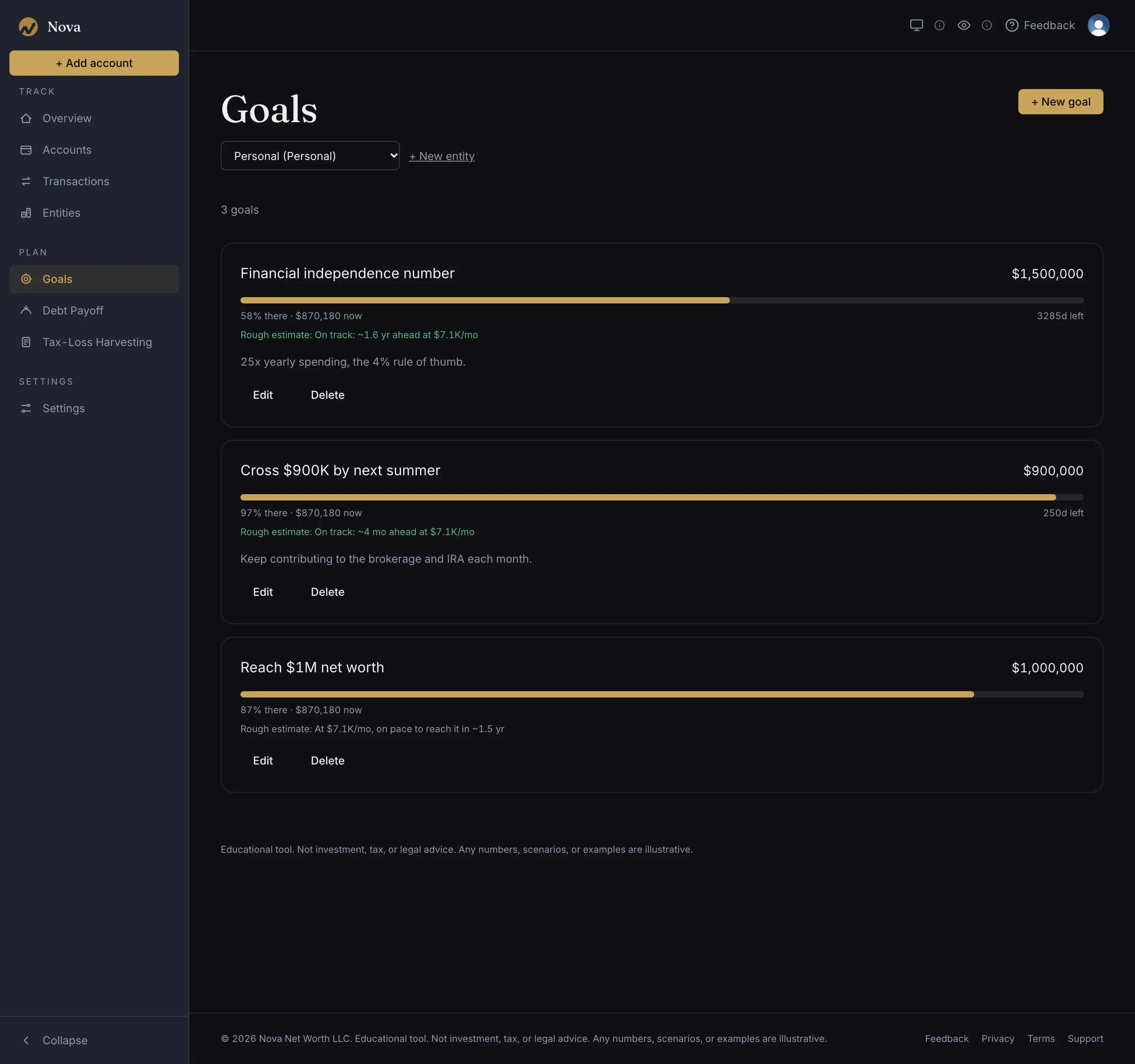Screen dimensions: 1135x1064
Task: Delete the Cross $900K by next summer goal
Action: tap(328, 592)
